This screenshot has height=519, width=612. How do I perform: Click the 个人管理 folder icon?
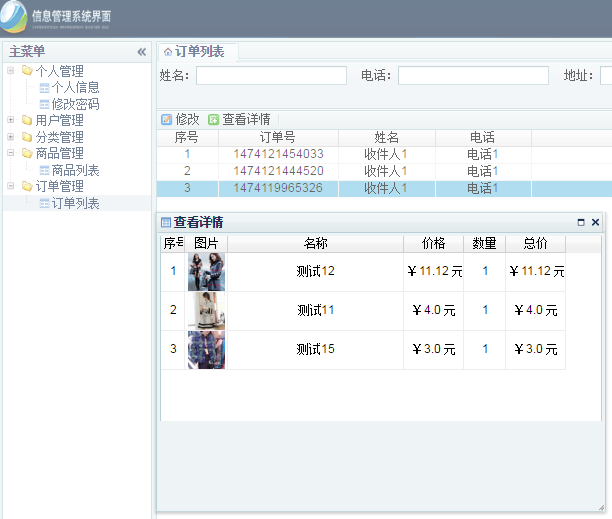(x=27, y=71)
